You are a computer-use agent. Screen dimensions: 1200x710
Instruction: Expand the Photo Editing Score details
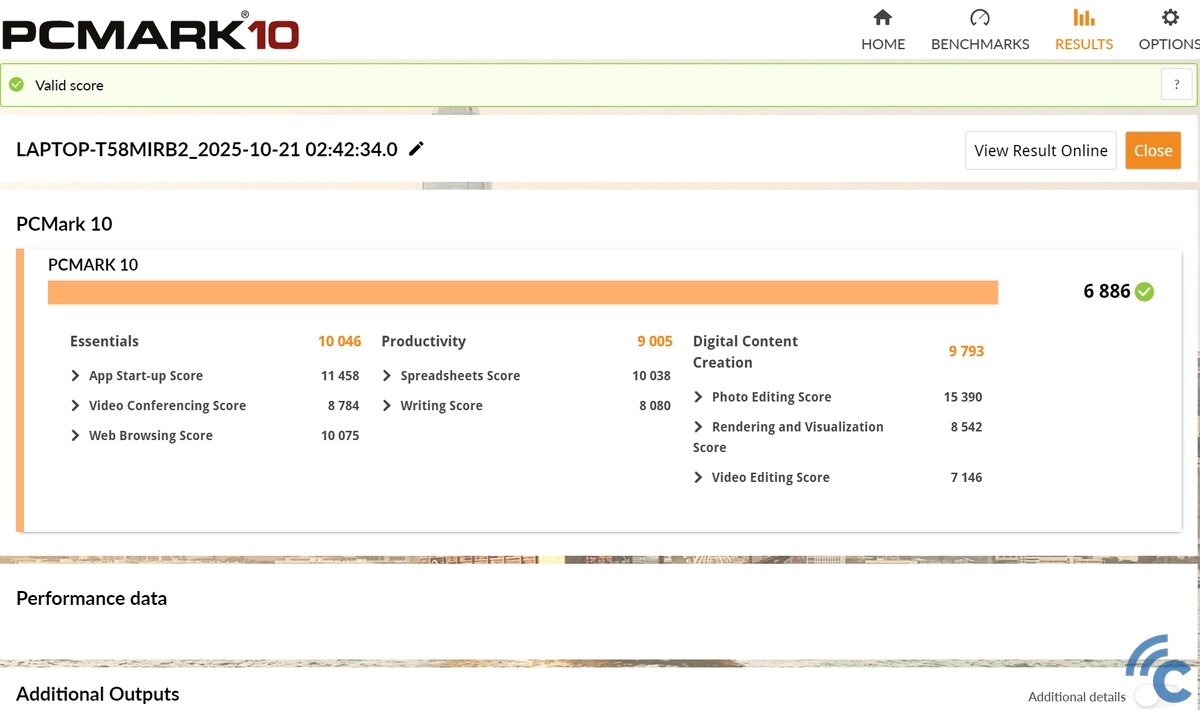[x=699, y=397]
